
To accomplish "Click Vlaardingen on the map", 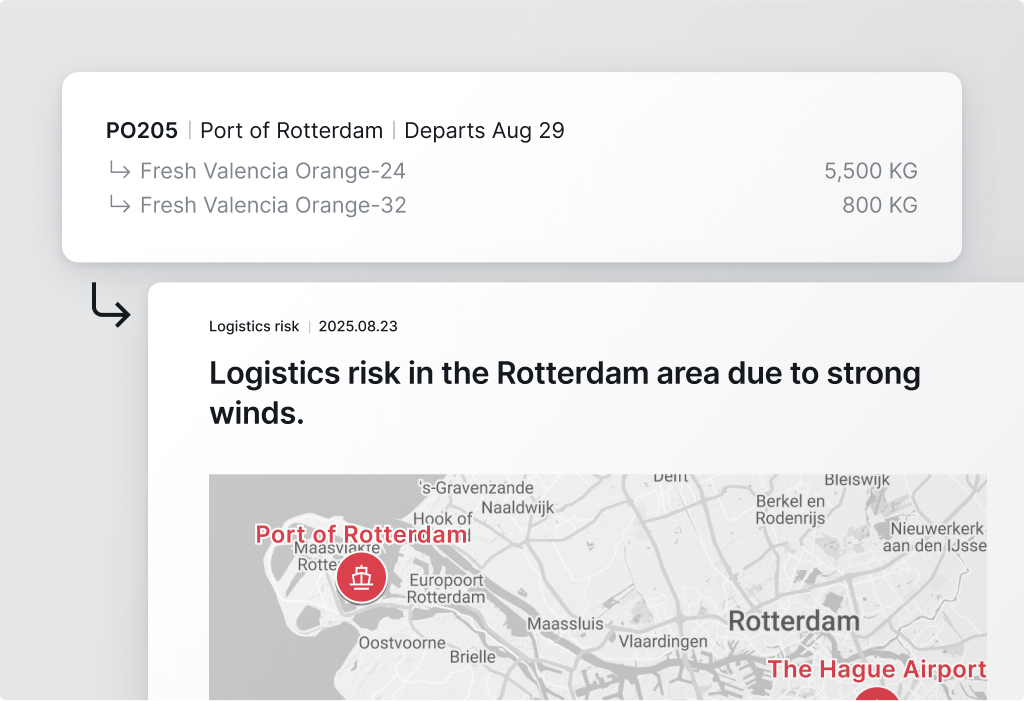I will tap(663, 641).
